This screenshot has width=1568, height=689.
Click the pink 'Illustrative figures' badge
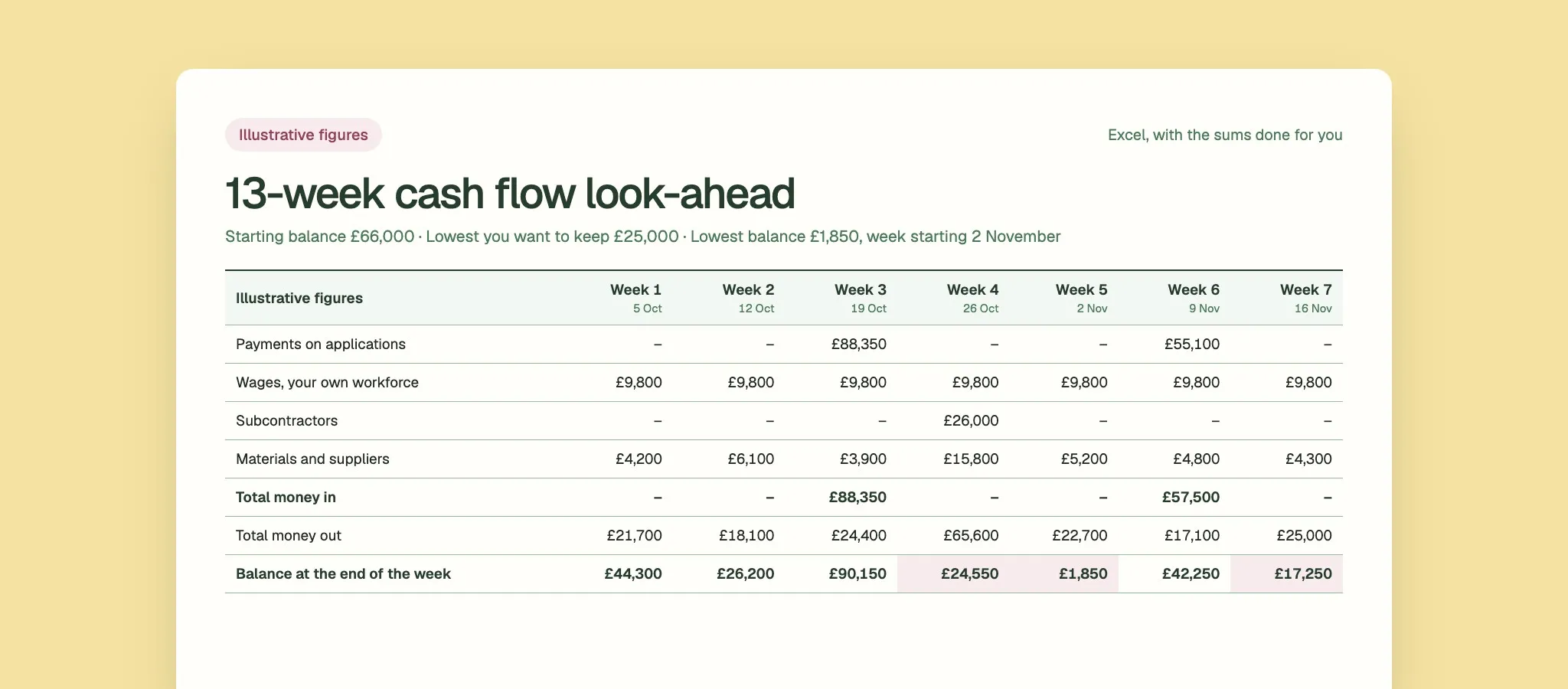coord(303,135)
